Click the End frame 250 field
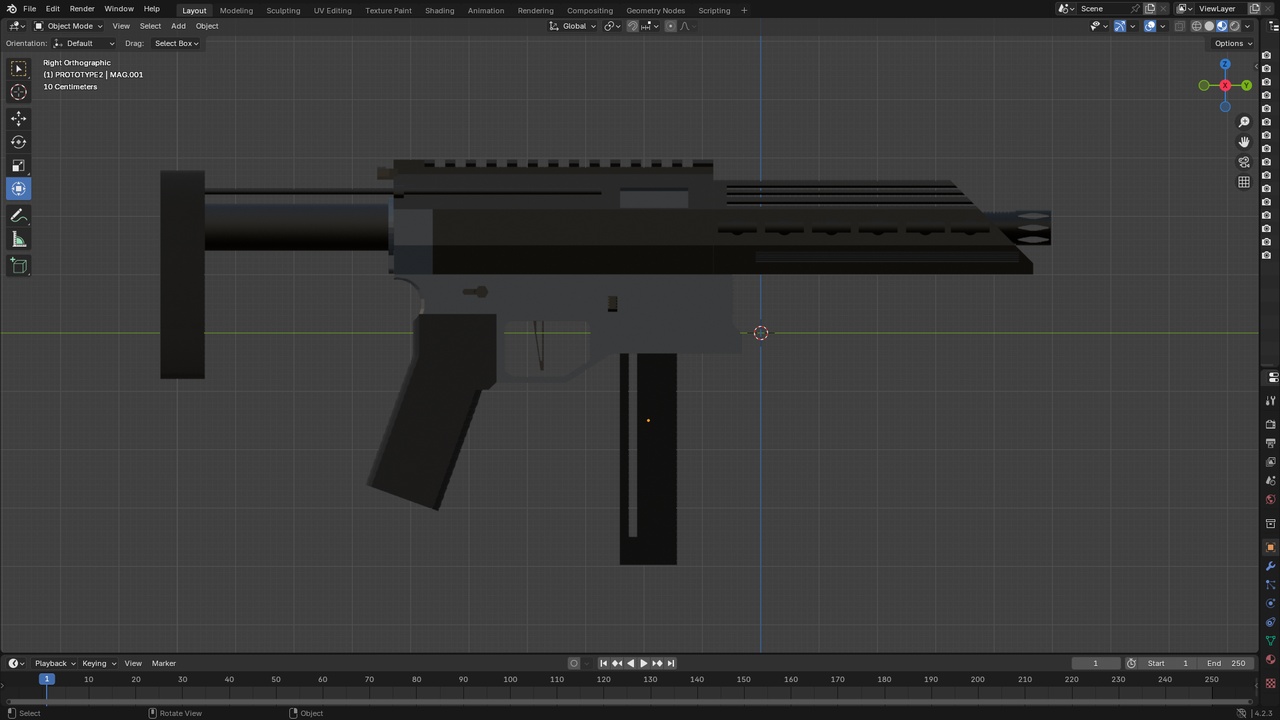The width and height of the screenshot is (1280, 720). (x=1227, y=663)
